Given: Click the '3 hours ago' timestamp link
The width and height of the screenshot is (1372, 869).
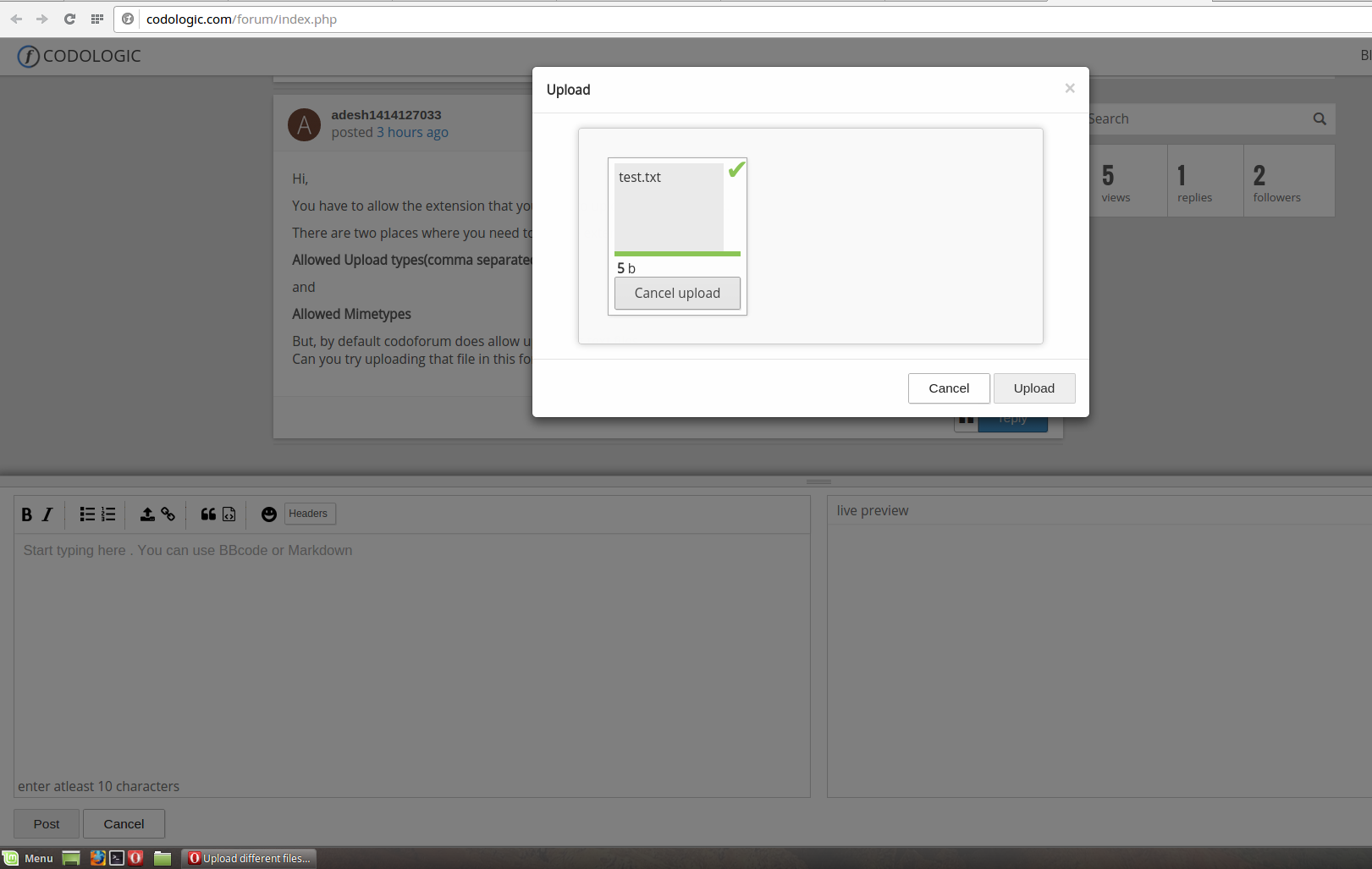Looking at the screenshot, I should (x=412, y=133).
